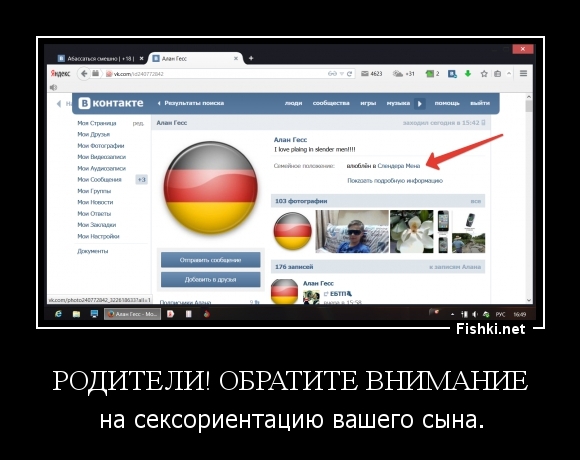Open the bookmarks list icon beside the star
The width and height of the screenshot is (580, 460).
498,74
